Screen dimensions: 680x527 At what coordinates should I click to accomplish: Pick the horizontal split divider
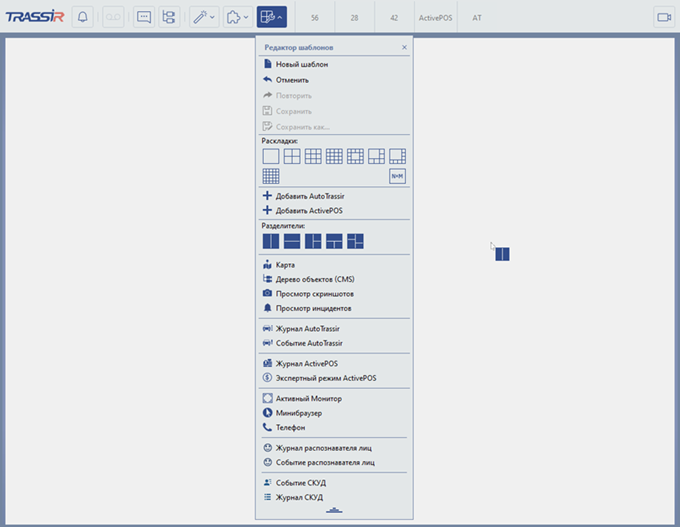coord(292,241)
